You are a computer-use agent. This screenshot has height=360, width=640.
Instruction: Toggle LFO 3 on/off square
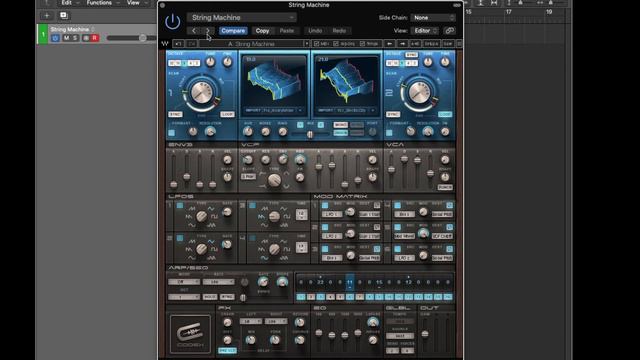(x=252, y=206)
